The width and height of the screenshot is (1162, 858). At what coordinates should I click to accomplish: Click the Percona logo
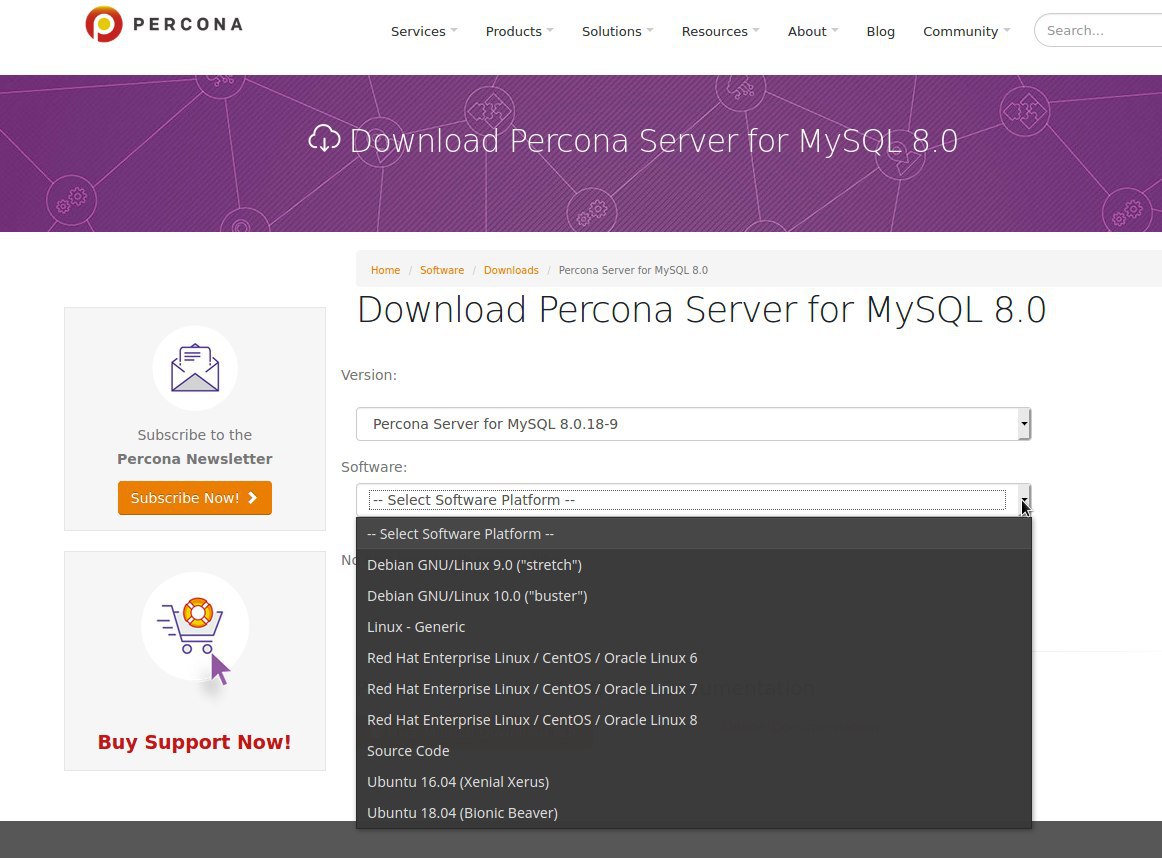(164, 24)
